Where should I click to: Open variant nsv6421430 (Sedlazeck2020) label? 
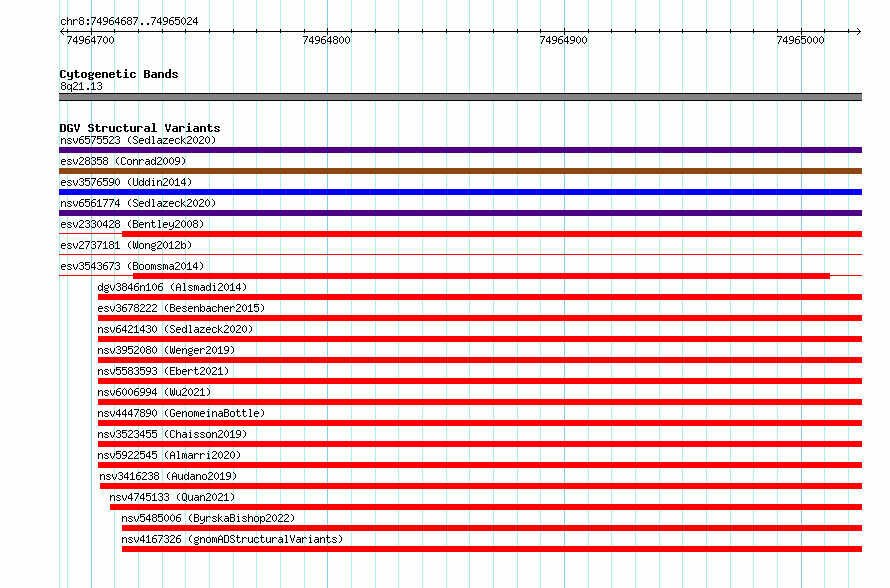[x=175, y=329]
